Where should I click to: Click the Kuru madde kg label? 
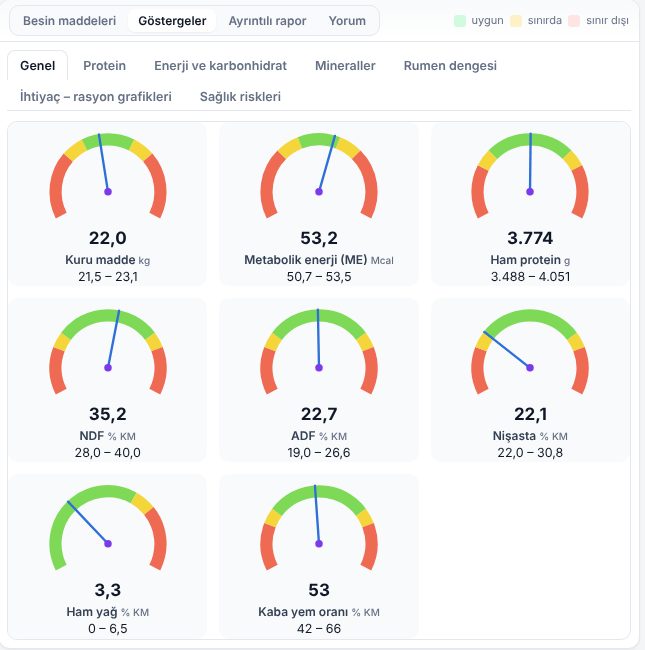pyautogui.click(x=107, y=260)
